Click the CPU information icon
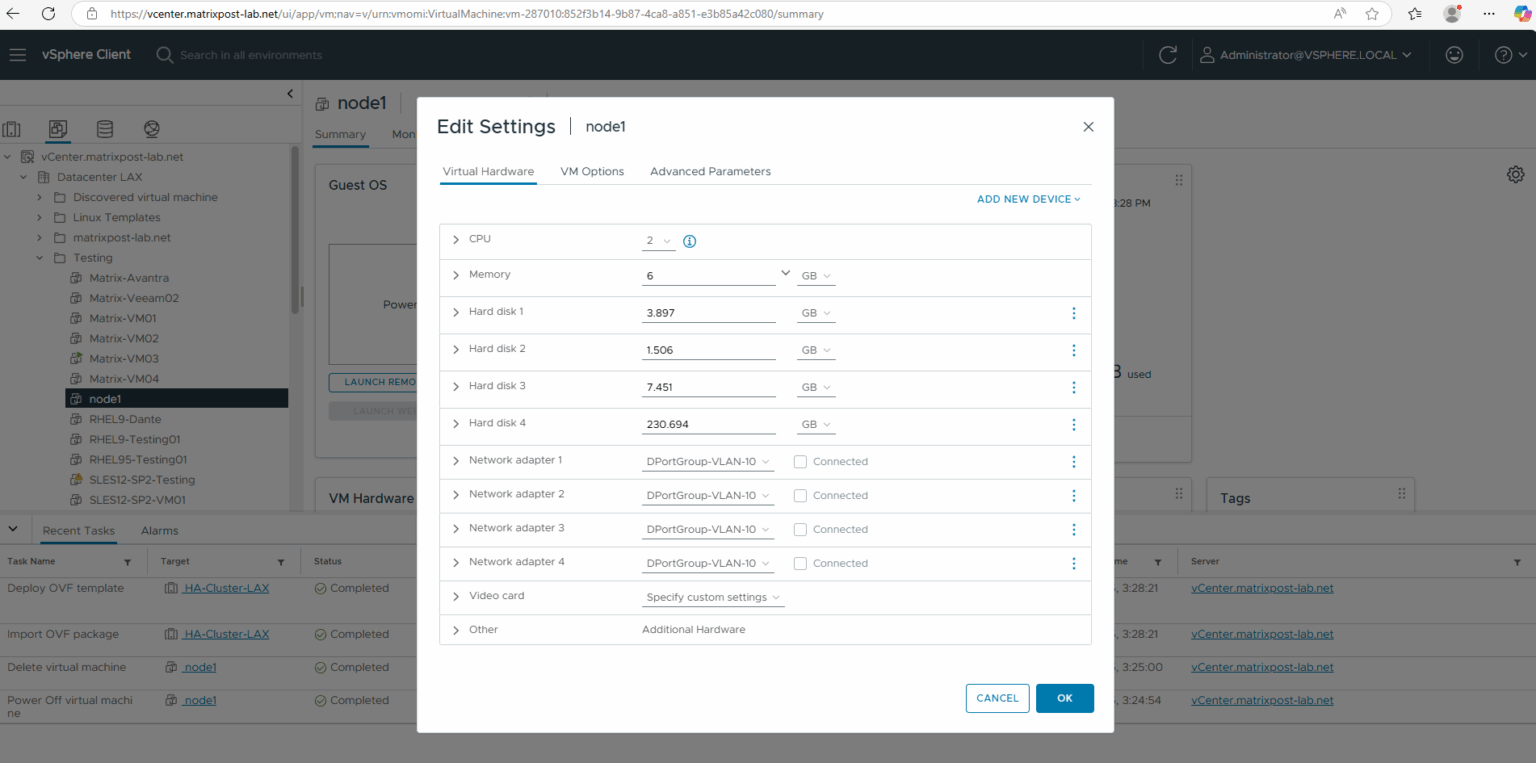Screen dimensions: 1536x763 pos(689,240)
